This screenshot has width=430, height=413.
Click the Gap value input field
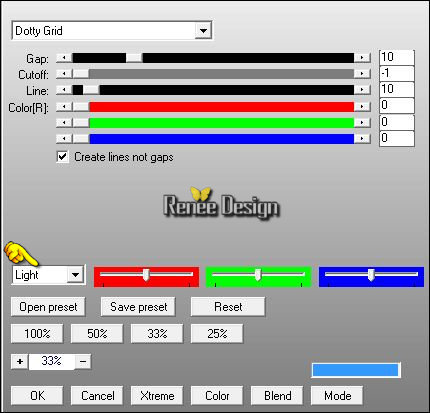(x=397, y=57)
